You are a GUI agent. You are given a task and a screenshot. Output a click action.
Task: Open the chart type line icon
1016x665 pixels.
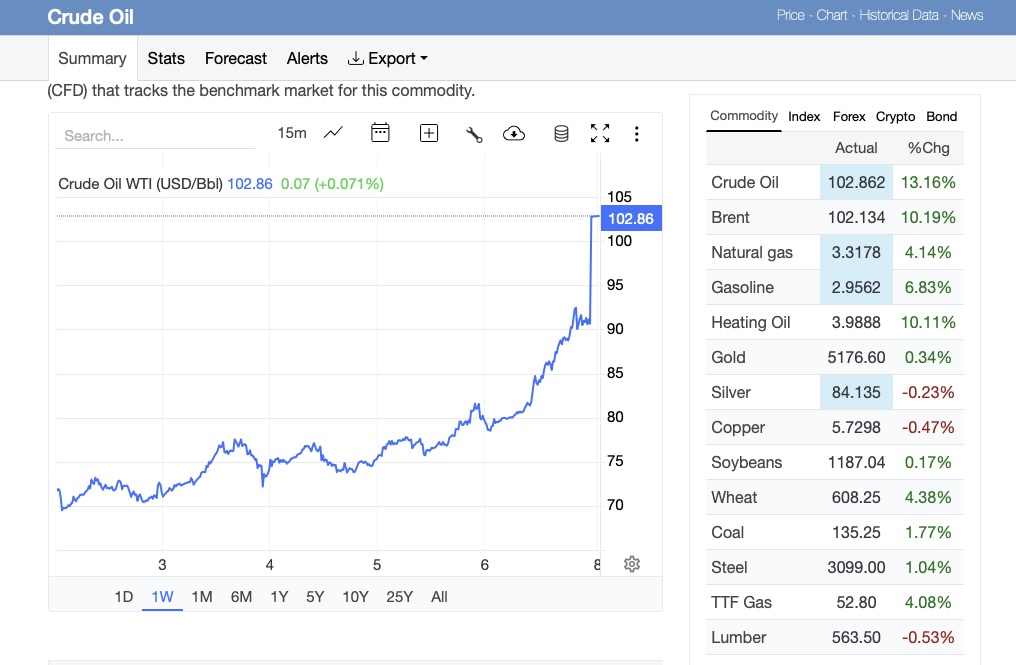click(334, 133)
